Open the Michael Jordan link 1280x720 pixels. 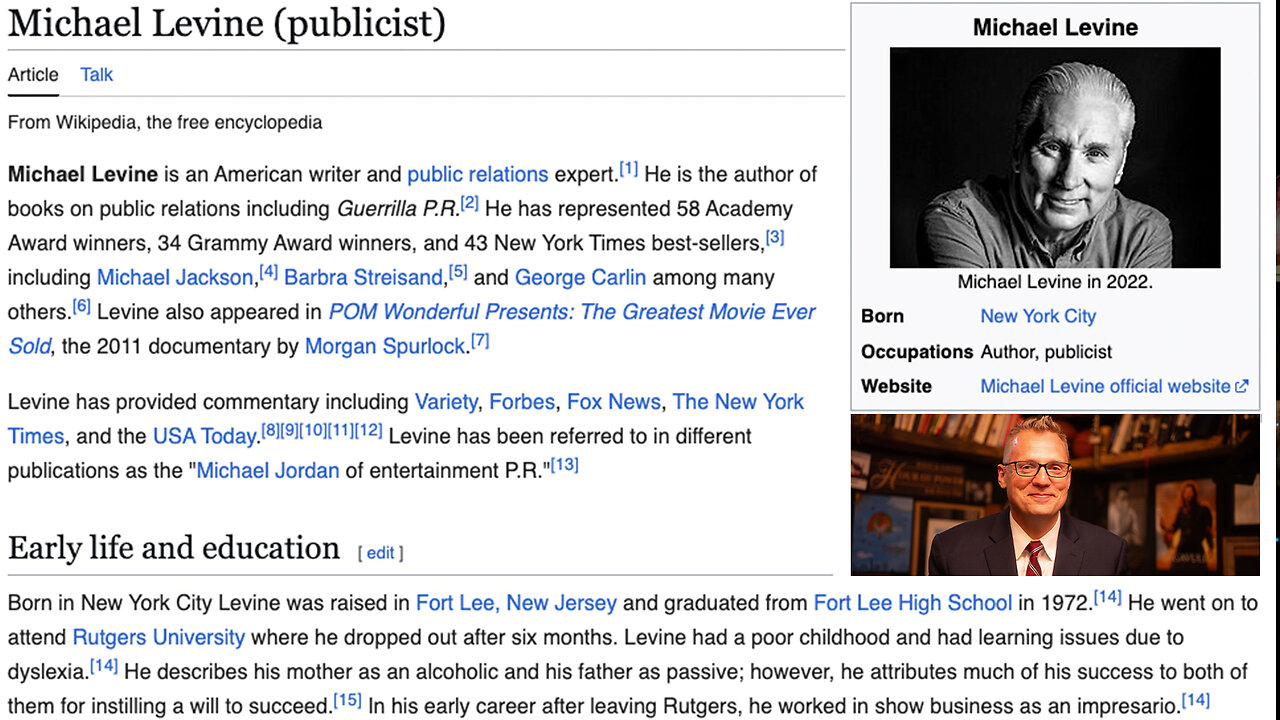(268, 470)
